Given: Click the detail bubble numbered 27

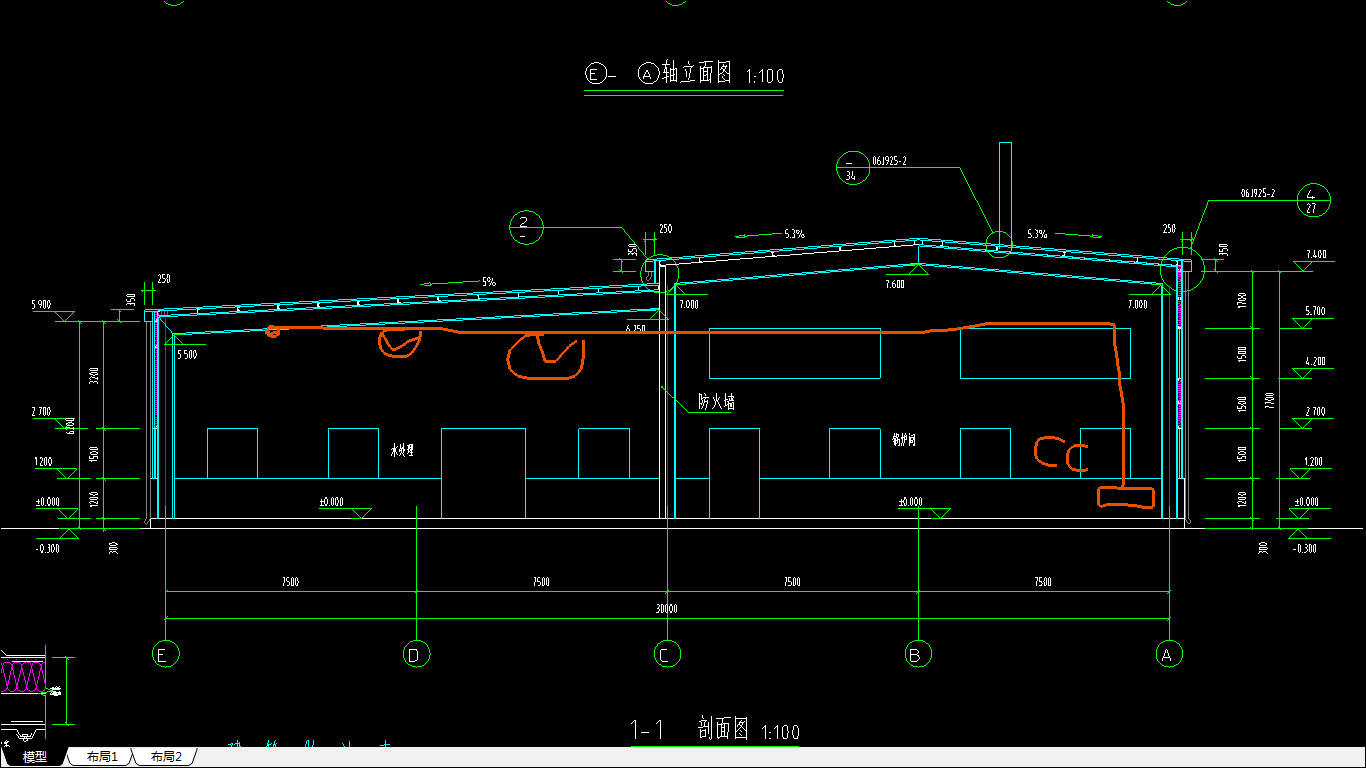Looking at the screenshot, I should pos(1314,201).
